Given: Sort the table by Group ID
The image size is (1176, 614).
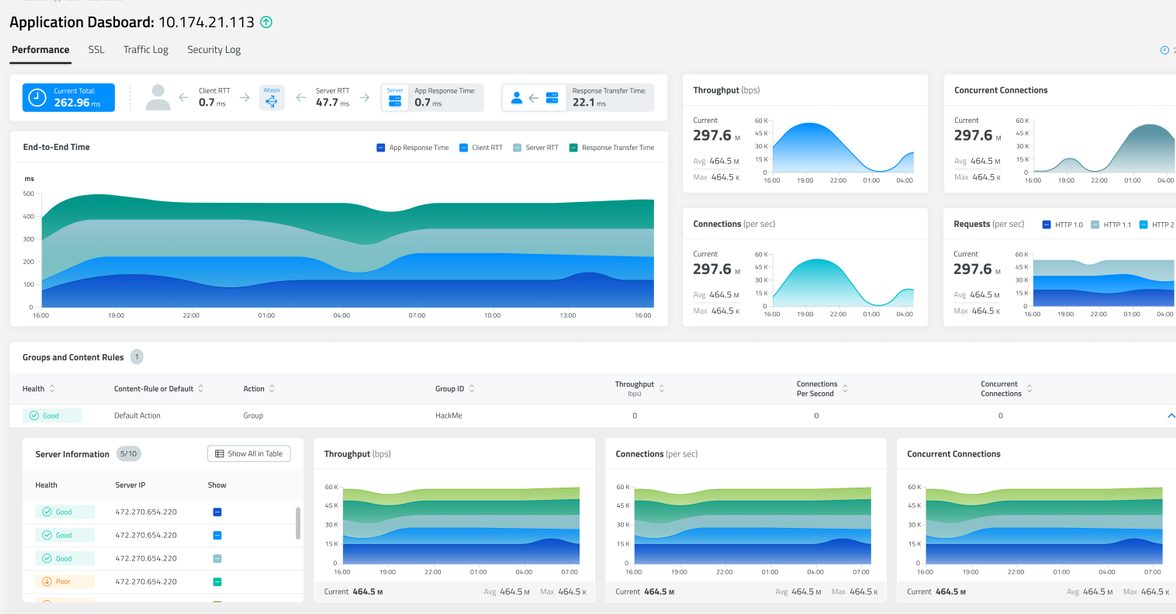Looking at the screenshot, I should (472, 389).
